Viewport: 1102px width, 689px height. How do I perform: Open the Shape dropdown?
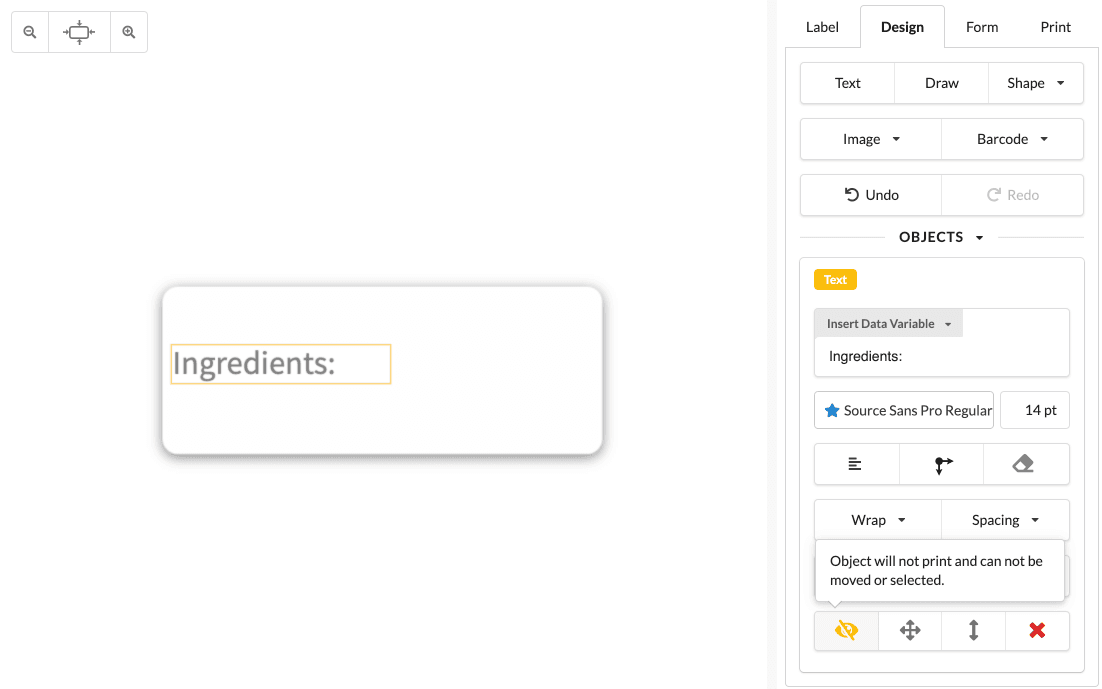pyautogui.click(x=1035, y=83)
